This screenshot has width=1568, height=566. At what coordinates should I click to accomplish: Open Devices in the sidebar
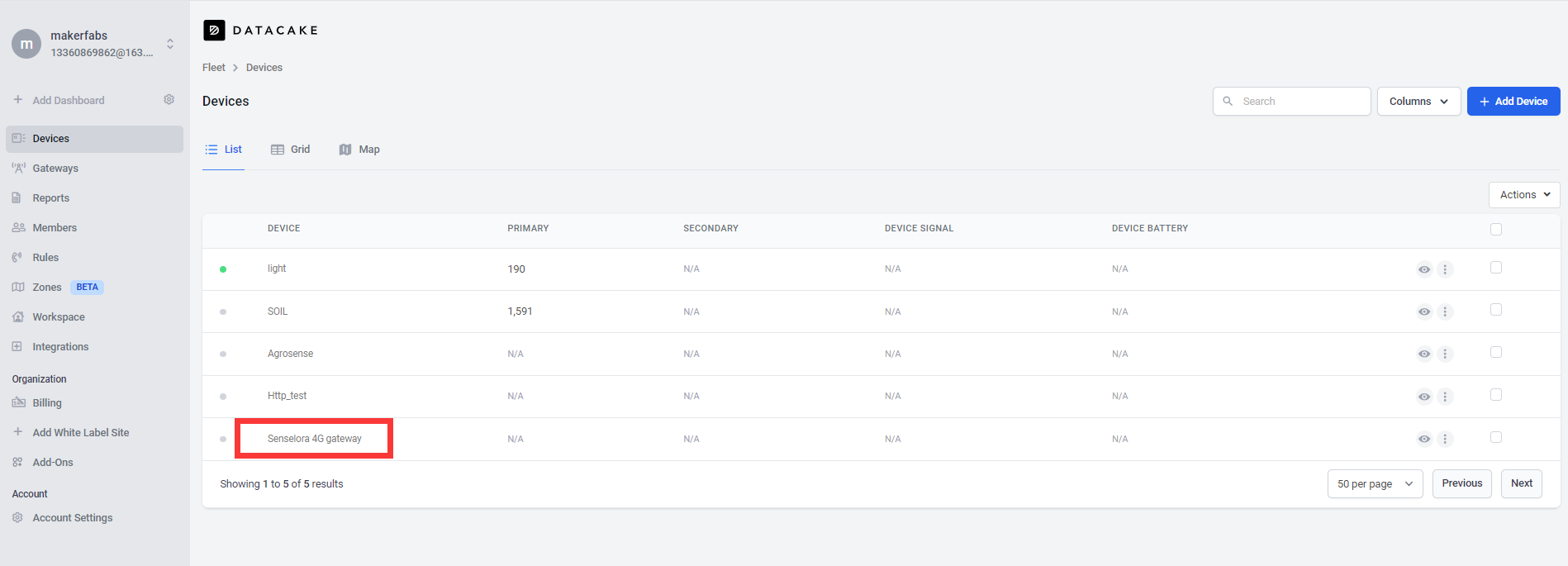[94, 139]
